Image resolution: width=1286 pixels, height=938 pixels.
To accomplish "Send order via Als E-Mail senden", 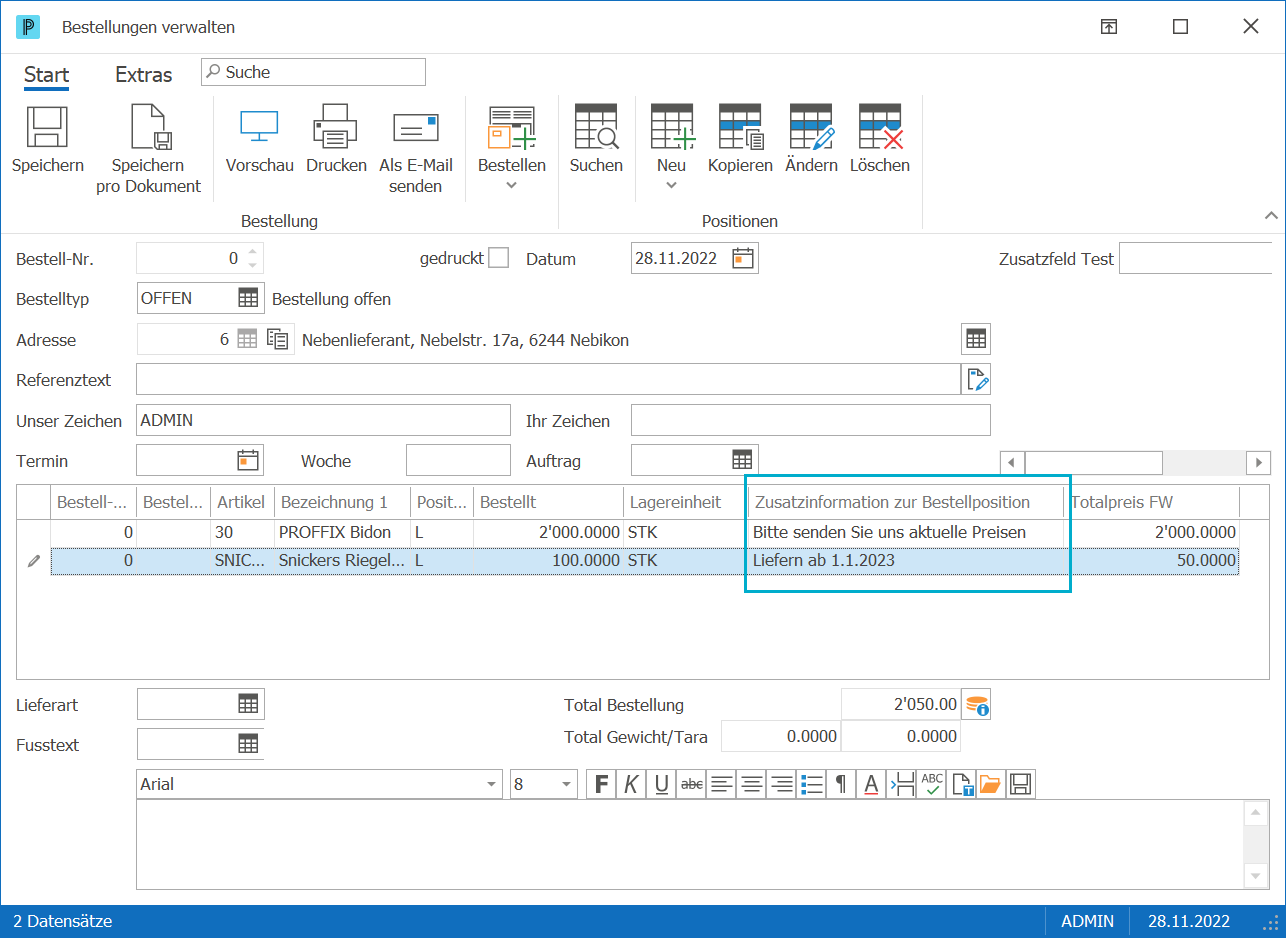I will (415, 127).
